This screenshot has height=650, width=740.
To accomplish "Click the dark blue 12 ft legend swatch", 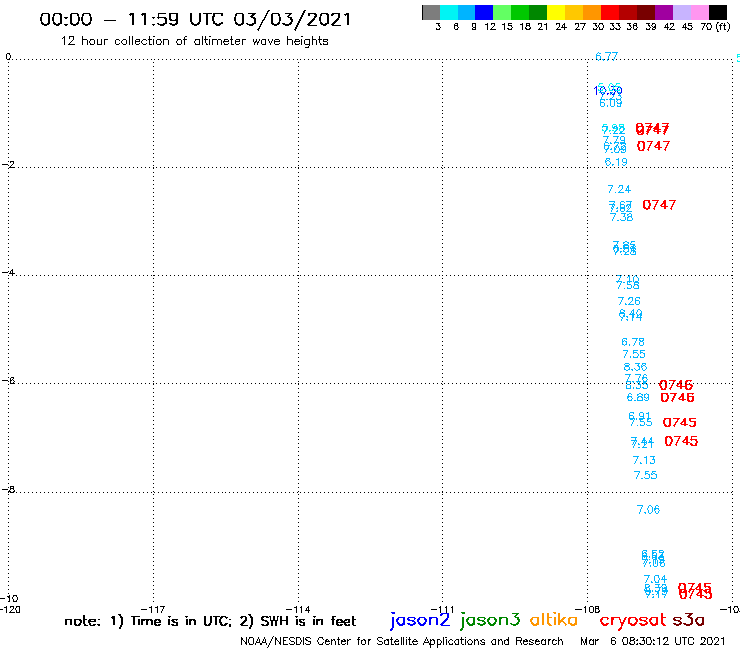I will tap(484, 12).
